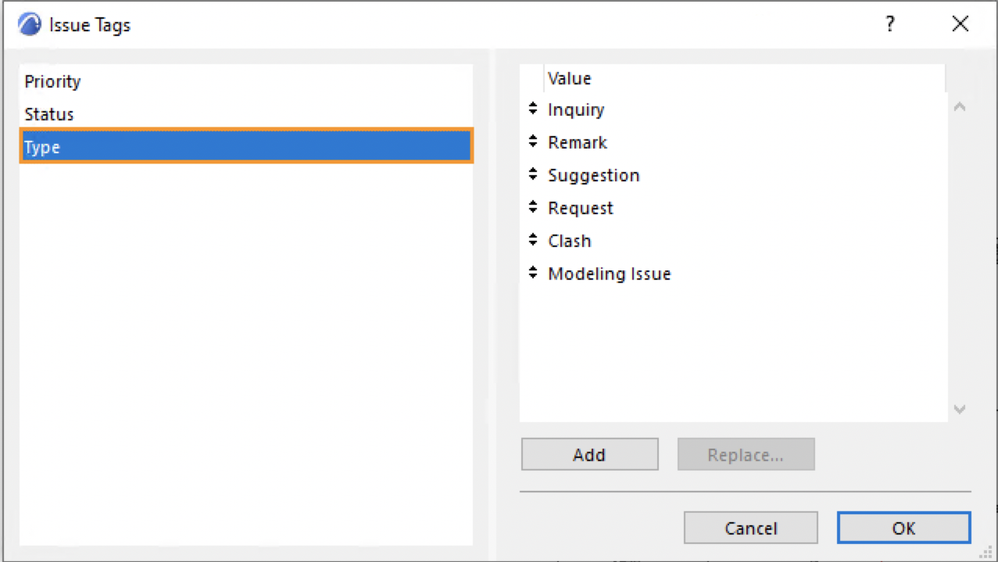Close the Issue Tags window
The height and width of the screenshot is (562, 998).
960,25
